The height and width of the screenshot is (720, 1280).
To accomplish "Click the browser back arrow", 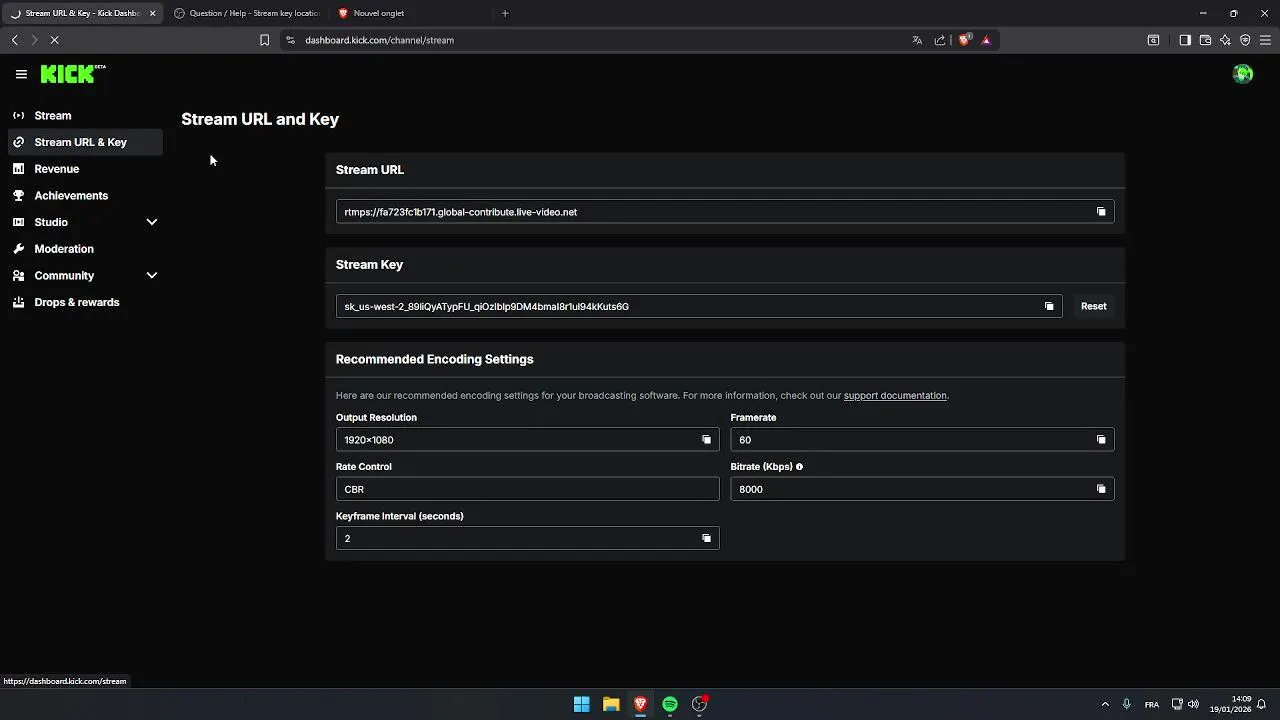I will (x=14, y=40).
